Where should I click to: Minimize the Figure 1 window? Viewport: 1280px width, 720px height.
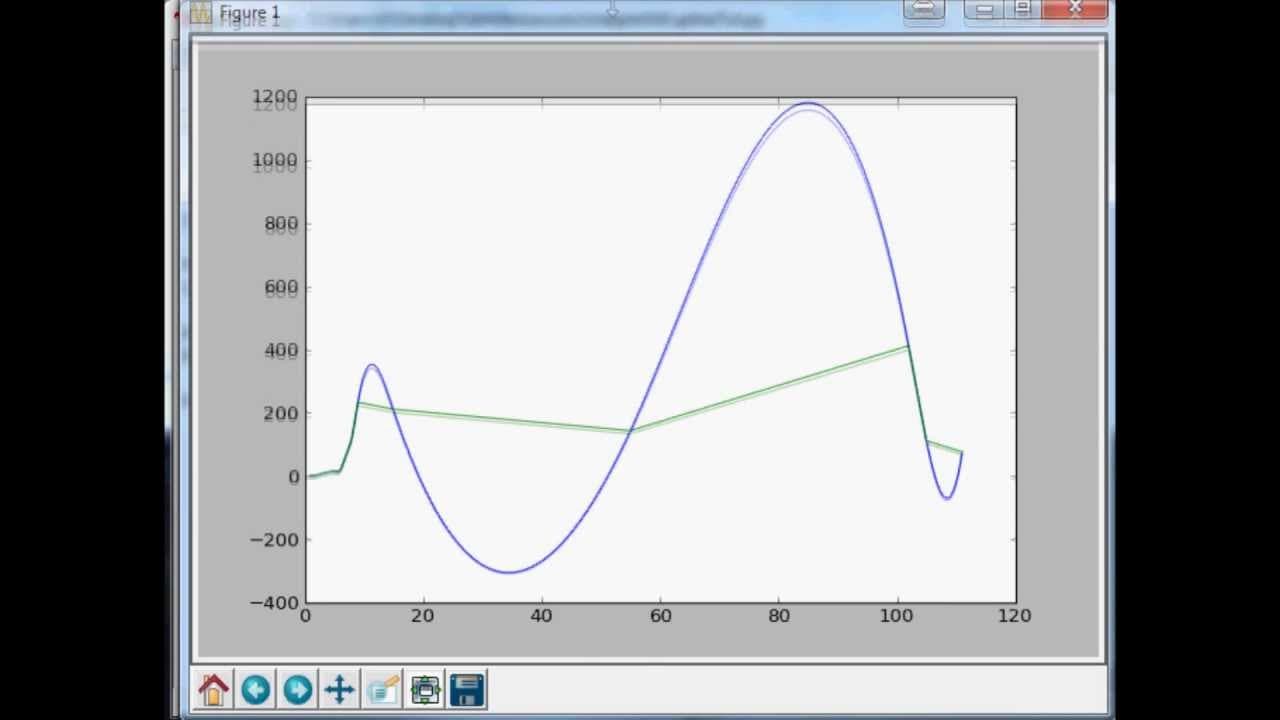pyautogui.click(x=984, y=10)
